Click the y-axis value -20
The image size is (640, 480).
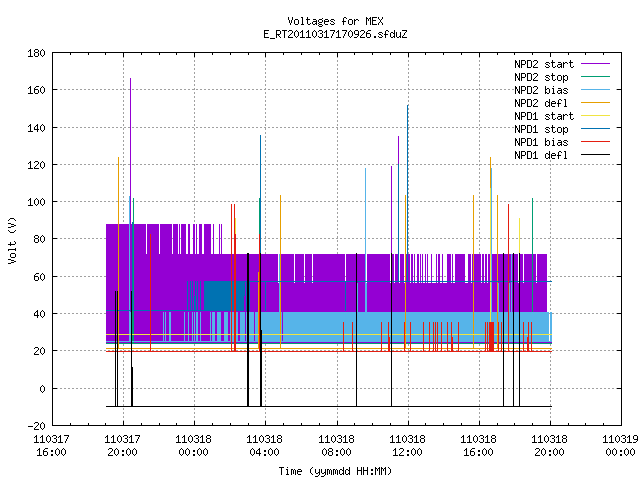(x=36, y=426)
